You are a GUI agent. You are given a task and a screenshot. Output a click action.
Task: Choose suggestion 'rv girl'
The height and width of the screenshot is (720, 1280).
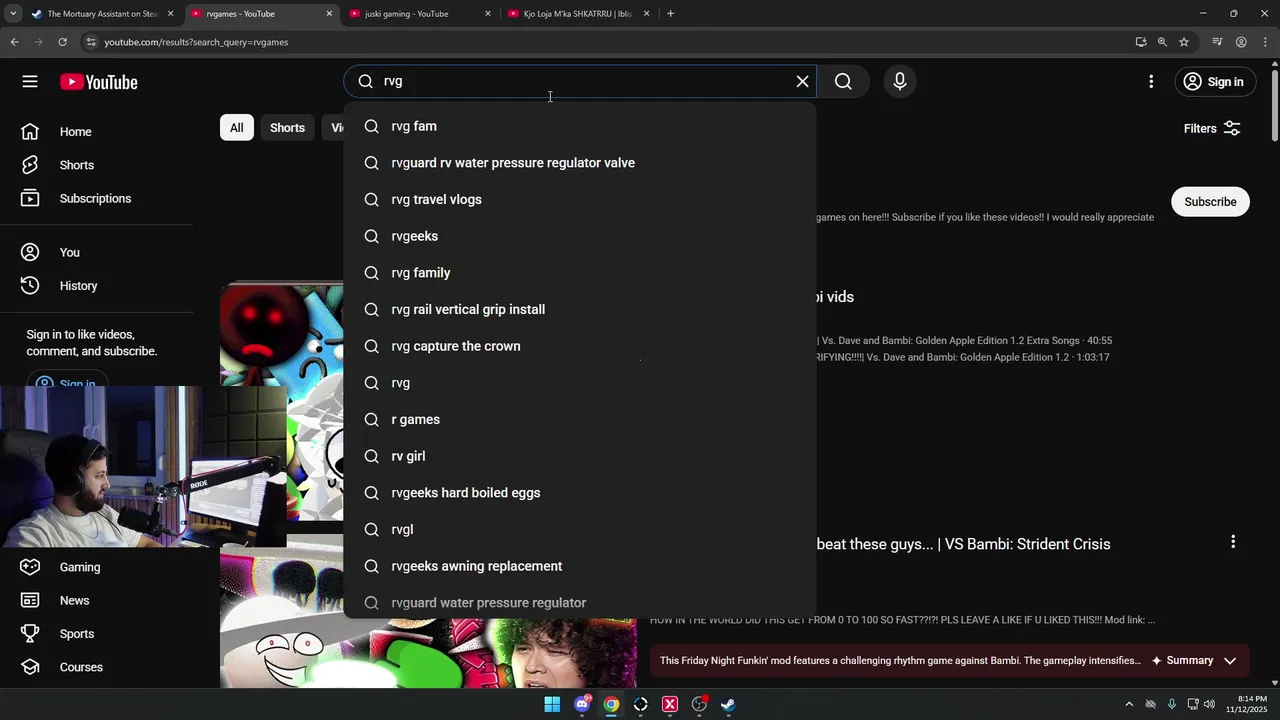[580, 456]
